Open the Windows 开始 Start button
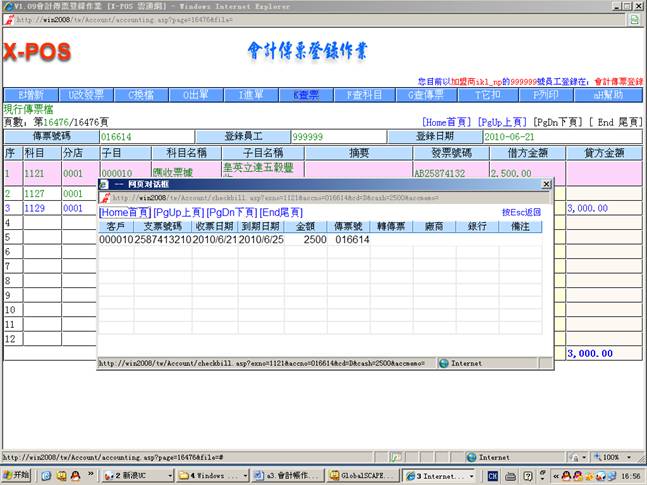This screenshot has width=647, height=485. coord(20,476)
